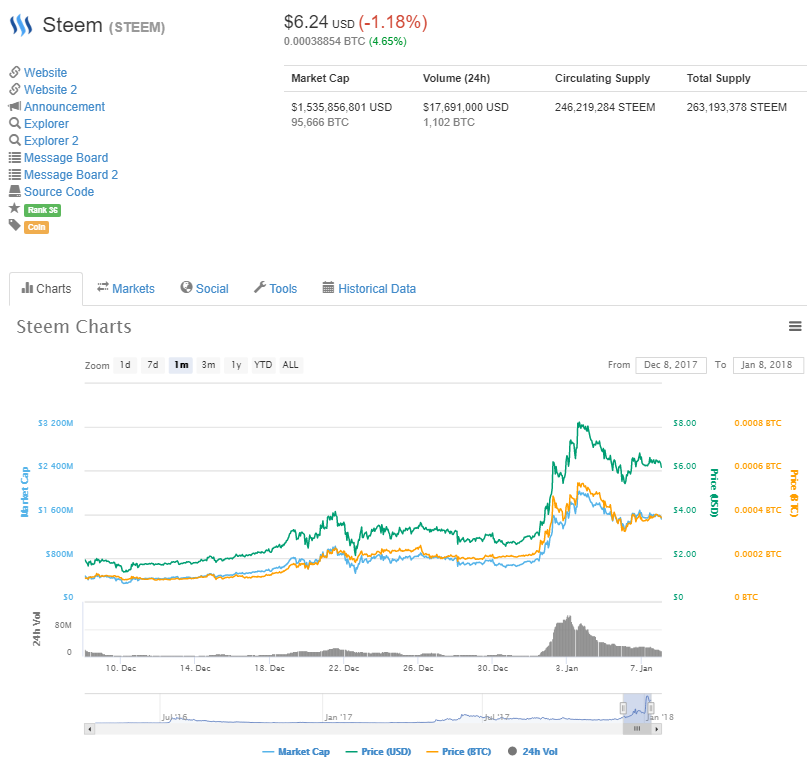807x761 pixels.
Task: Set chart zoom to ALL
Action: pyautogui.click(x=290, y=365)
